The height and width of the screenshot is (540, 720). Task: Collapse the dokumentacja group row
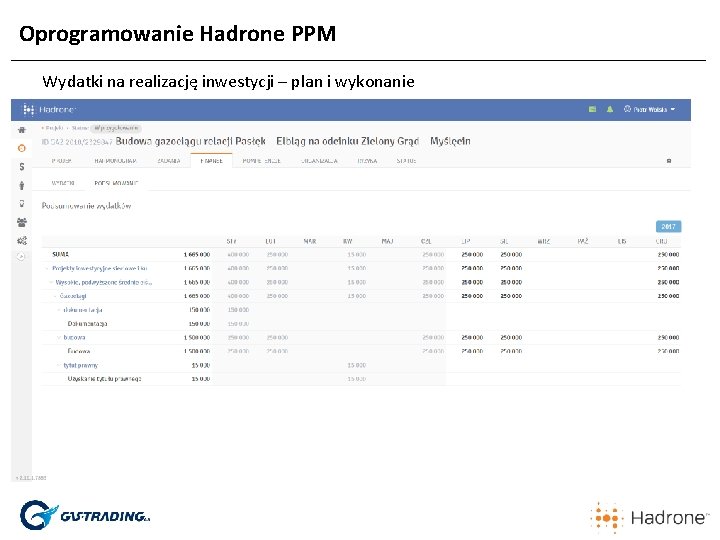click(x=58, y=310)
